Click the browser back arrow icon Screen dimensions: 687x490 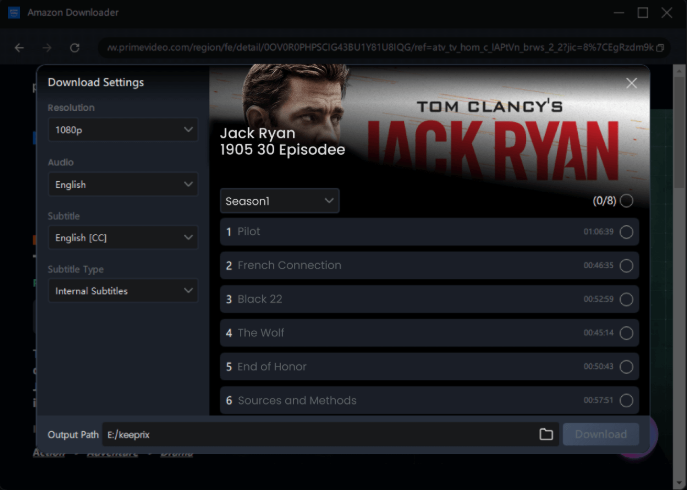pyautogui.click(x=19, y=47)
